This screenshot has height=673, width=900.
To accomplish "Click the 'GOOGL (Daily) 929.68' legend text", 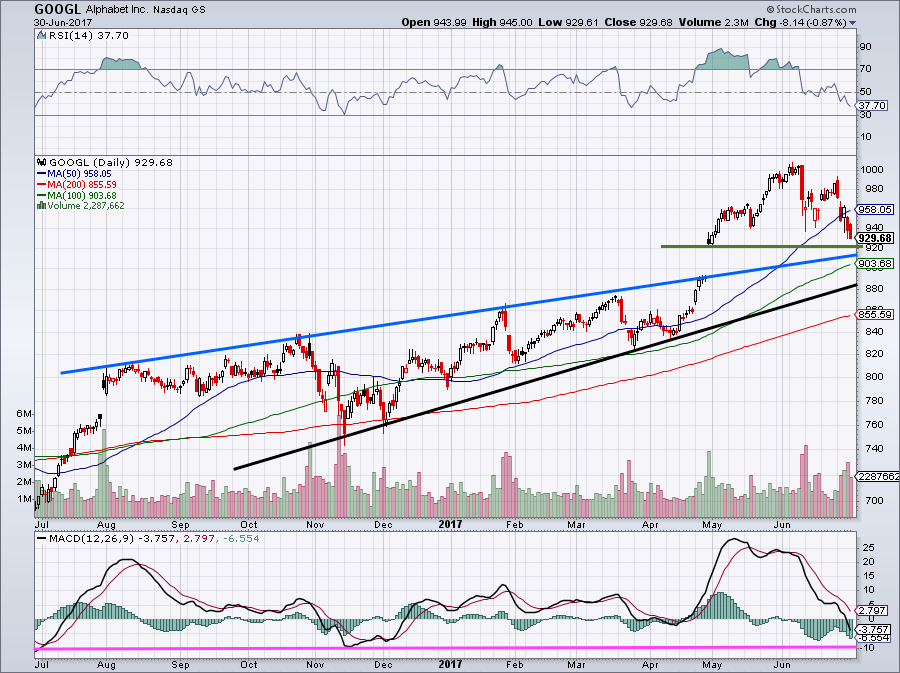I will [111, 162].
